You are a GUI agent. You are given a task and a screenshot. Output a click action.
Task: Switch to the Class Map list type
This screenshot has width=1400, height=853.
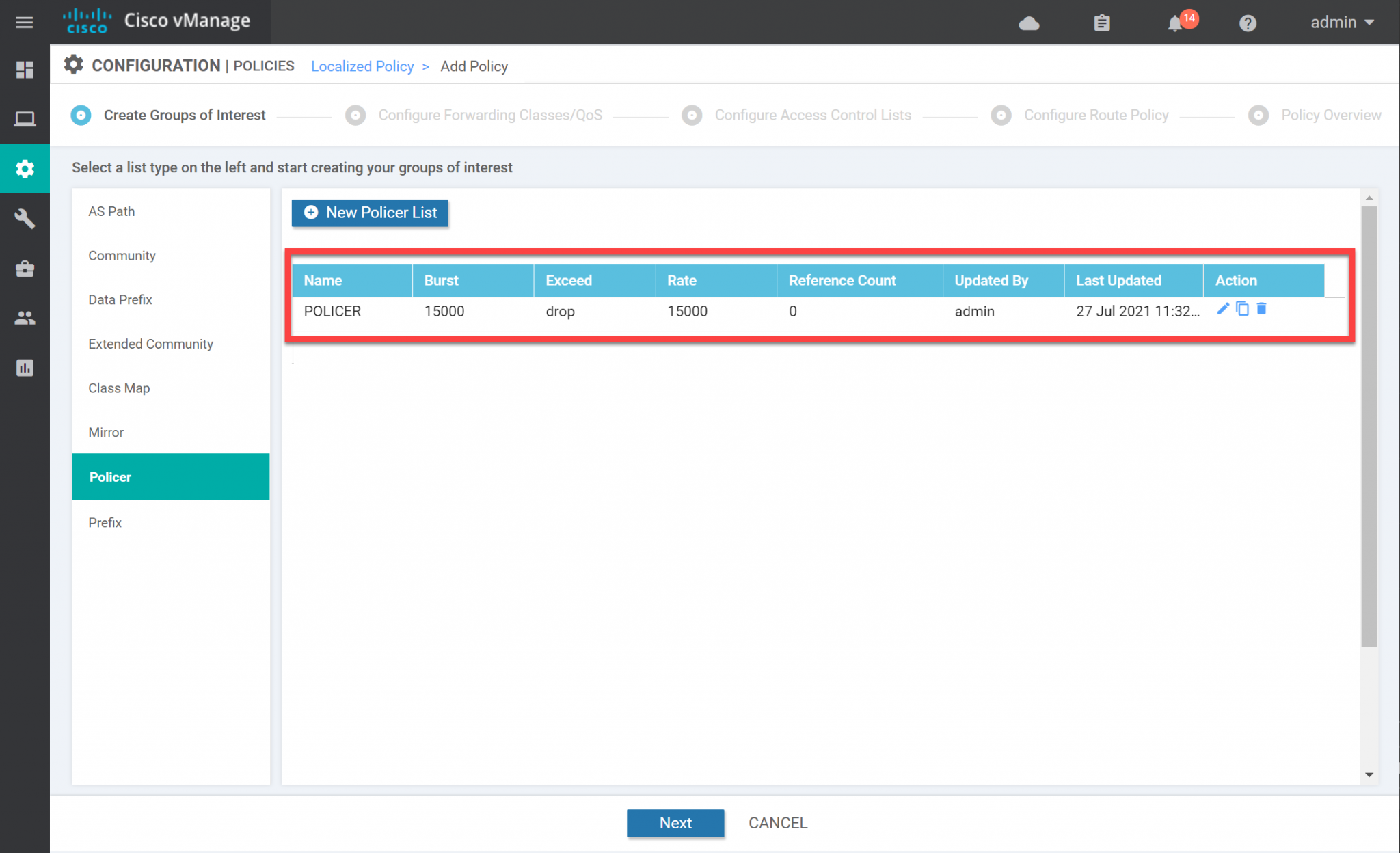(x=119, y=388)
